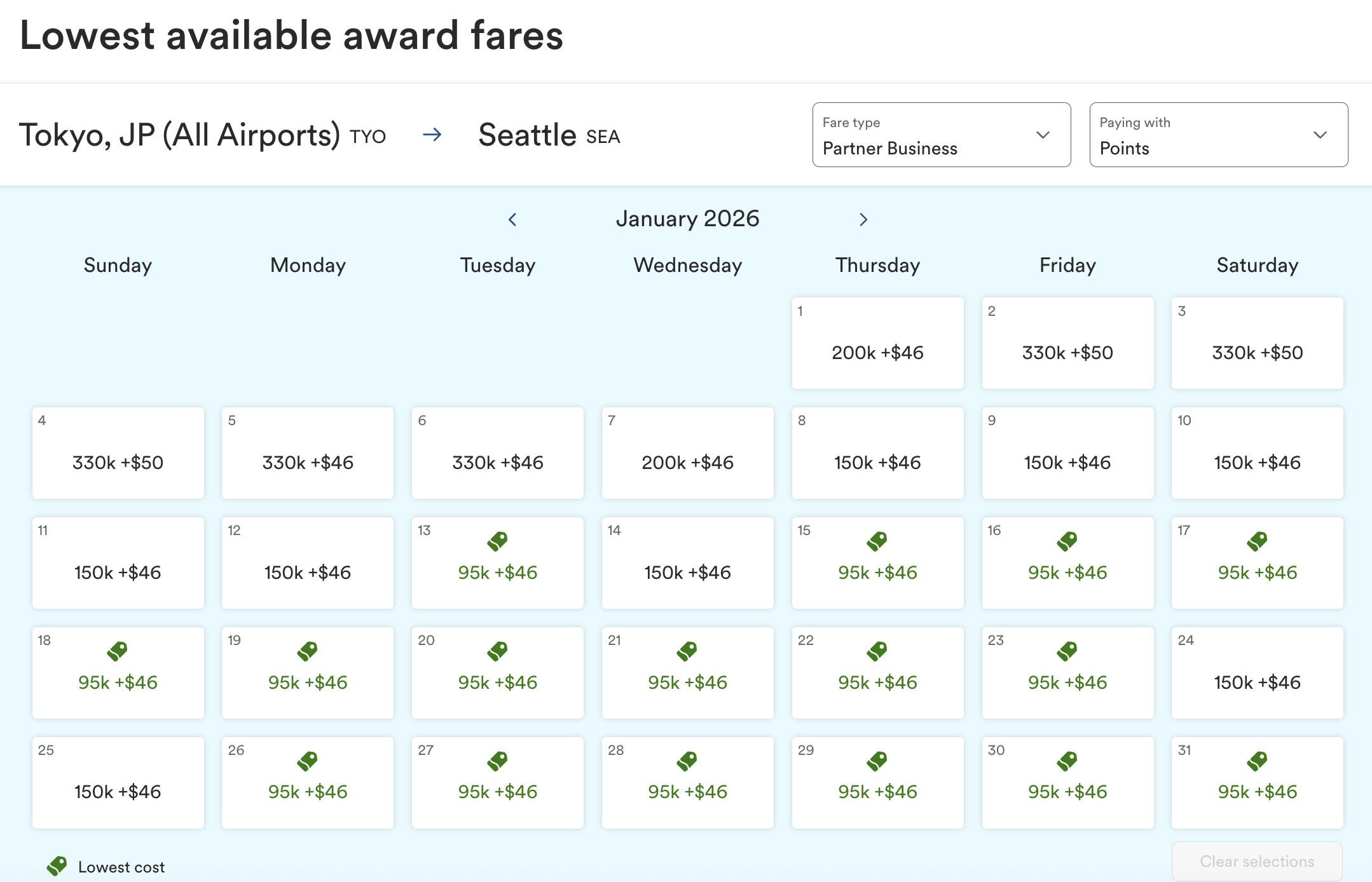Go to the previous month arrow
1372x882 pixels.
click(512, 220)
